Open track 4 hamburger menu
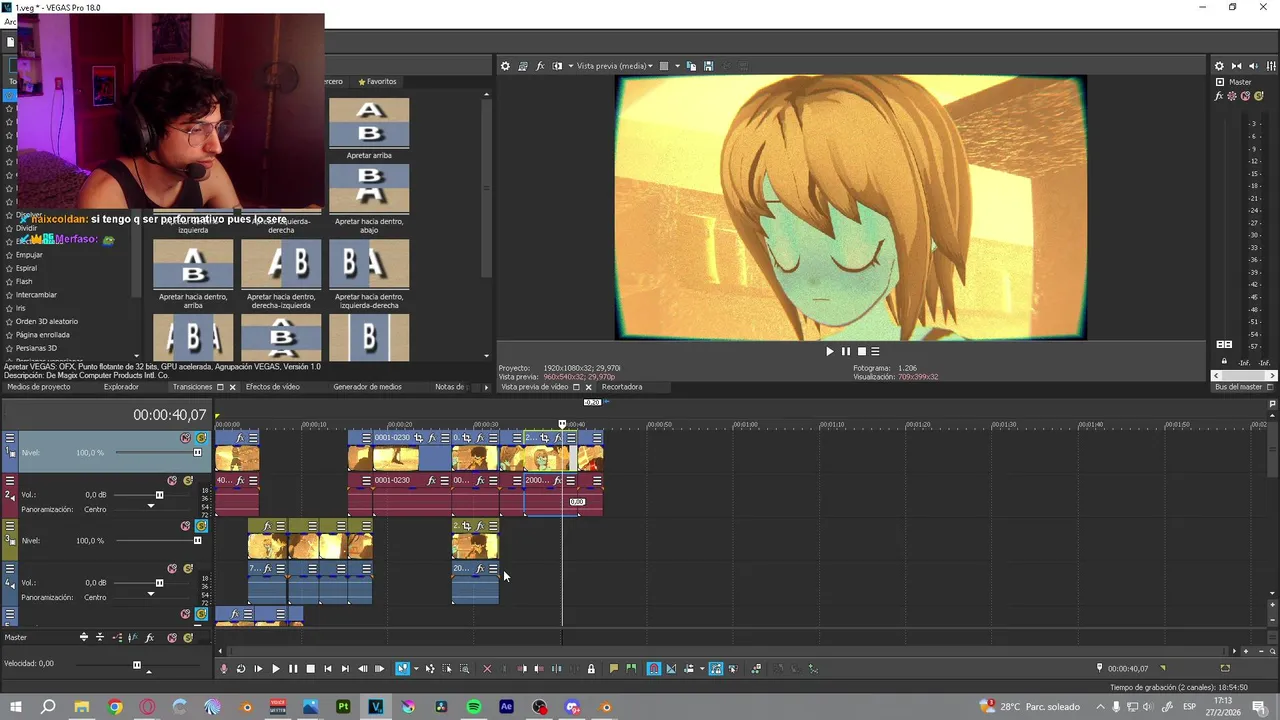The height and width of the screenshot is (720, 1280). tap(10, 569)
